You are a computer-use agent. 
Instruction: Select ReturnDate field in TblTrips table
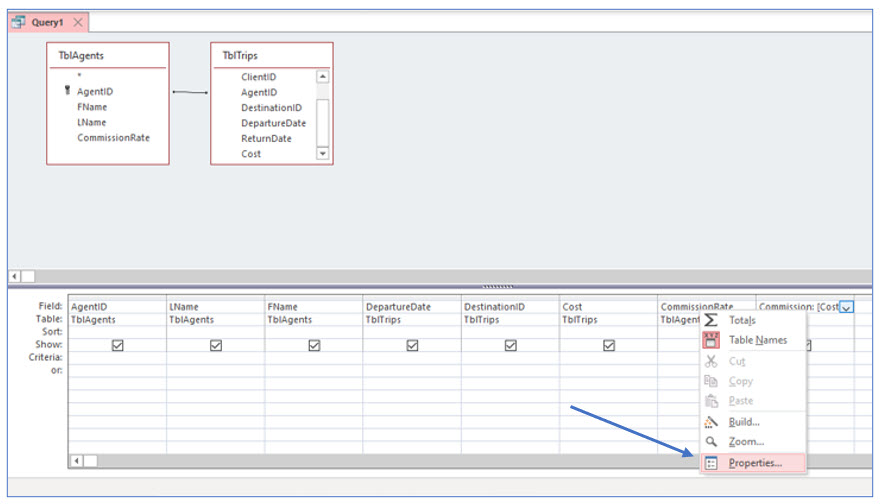coord(266,138)
